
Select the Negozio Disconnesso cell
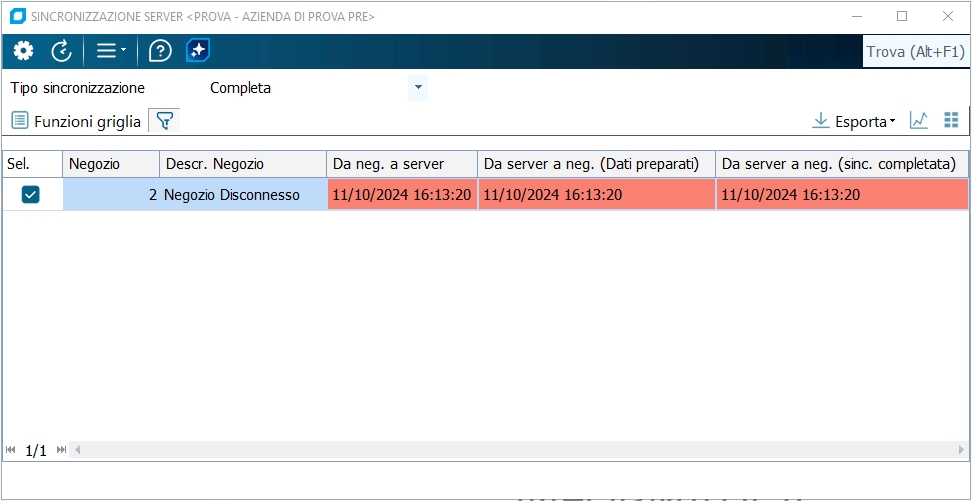244,195
